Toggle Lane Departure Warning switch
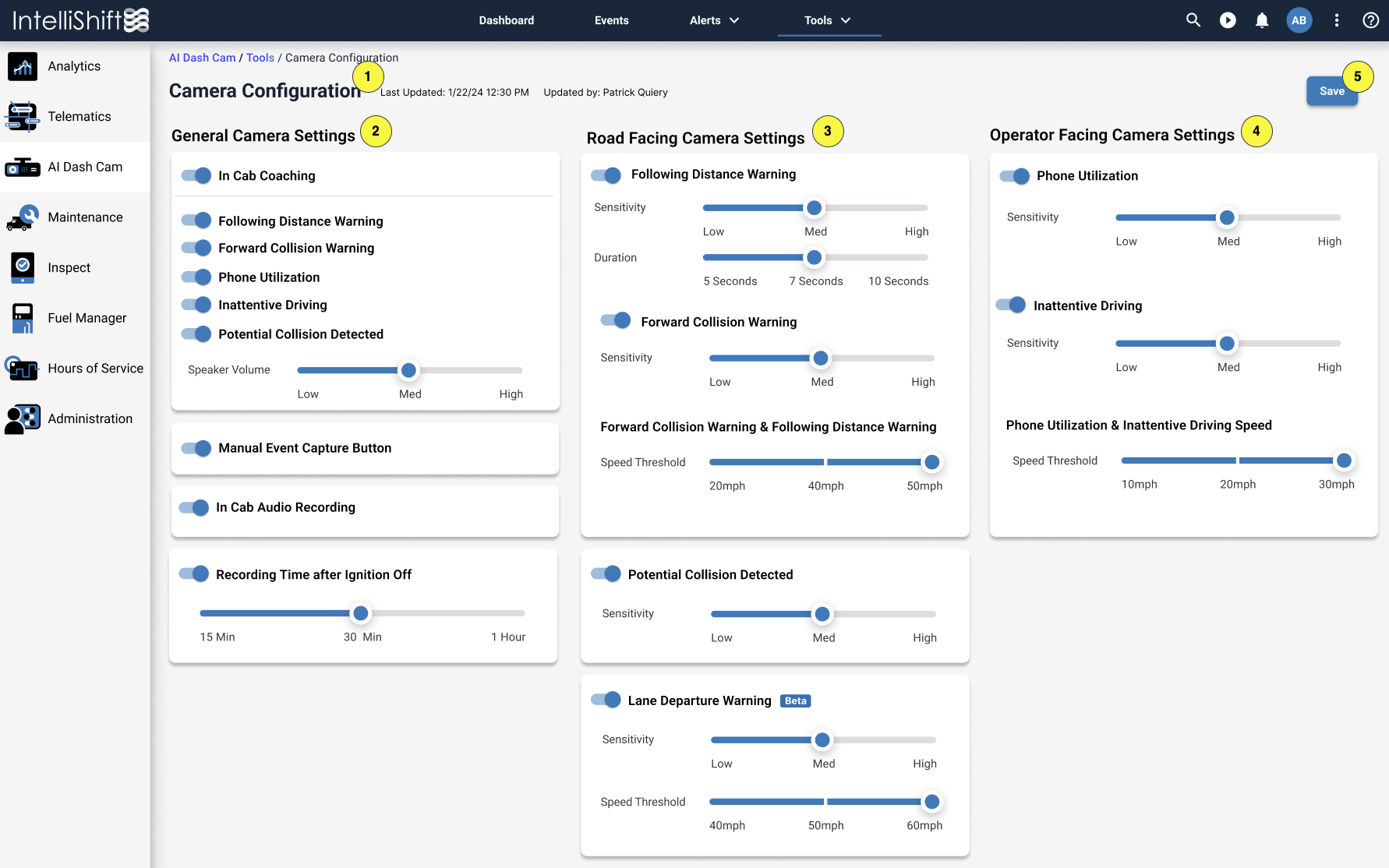The width and height of the screenshot is (1389, 868). 606,700
